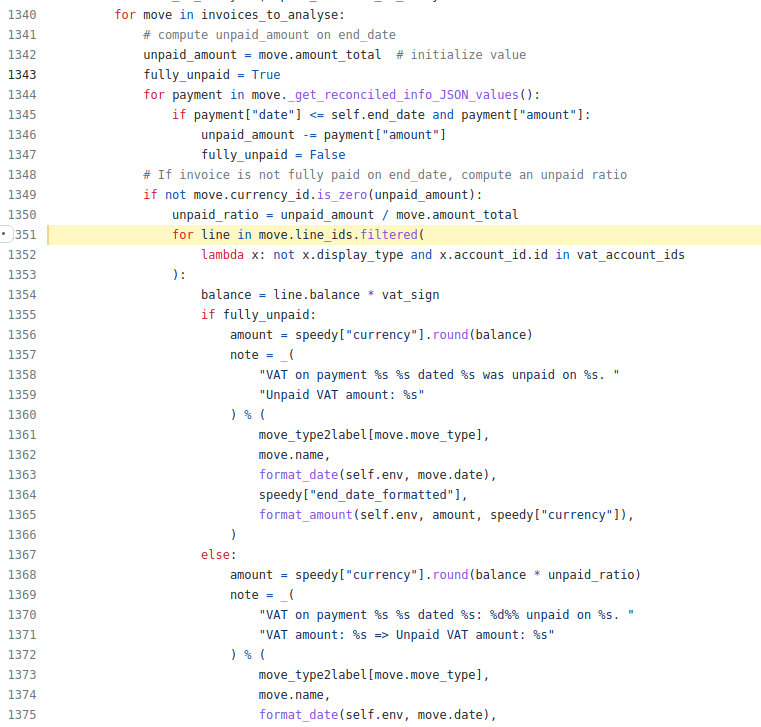This screenshot has height=727, width=761.
Task: Click the is_zero method call
Action: click(x=342, y=195)
